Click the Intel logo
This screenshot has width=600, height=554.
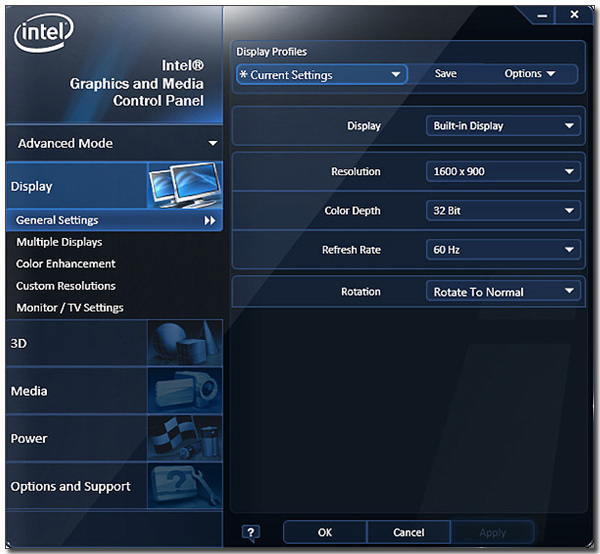pos(44,32)
